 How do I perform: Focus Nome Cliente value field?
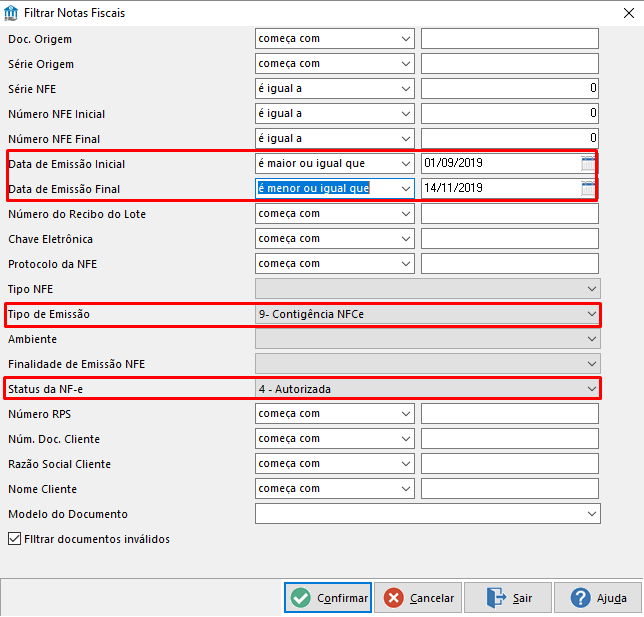[510, 489]
